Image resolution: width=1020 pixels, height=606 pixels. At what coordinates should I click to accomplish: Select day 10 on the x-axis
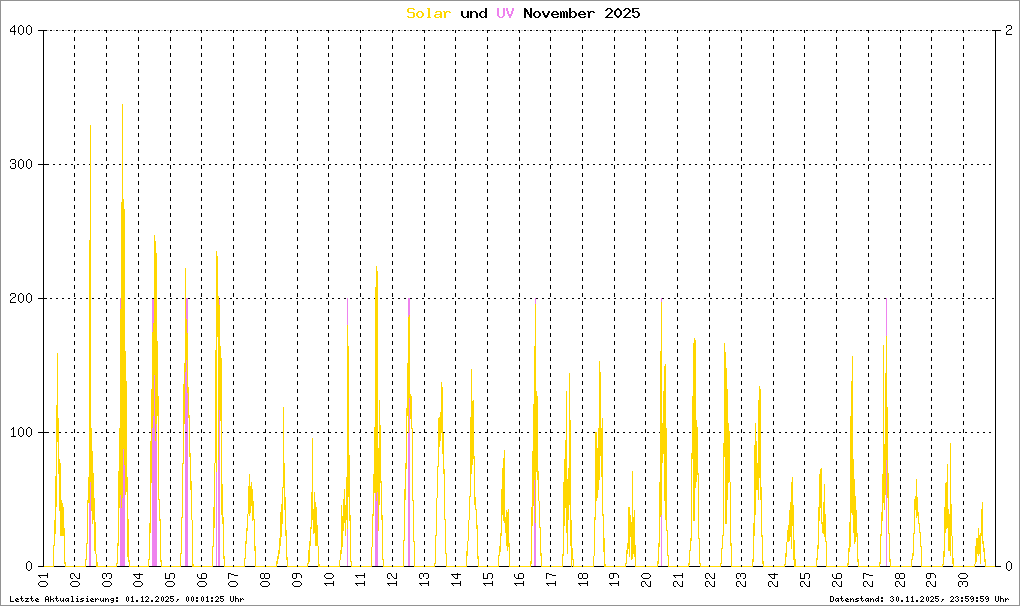coord(328,580)
